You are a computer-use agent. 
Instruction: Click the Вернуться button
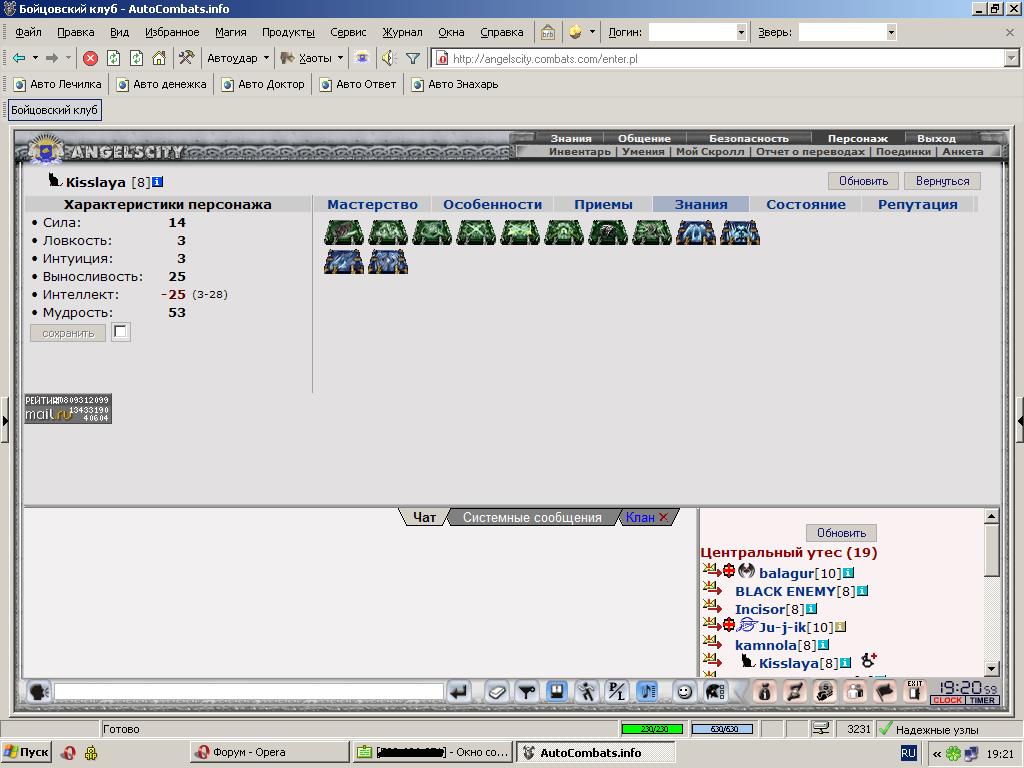tap(942, 181)
